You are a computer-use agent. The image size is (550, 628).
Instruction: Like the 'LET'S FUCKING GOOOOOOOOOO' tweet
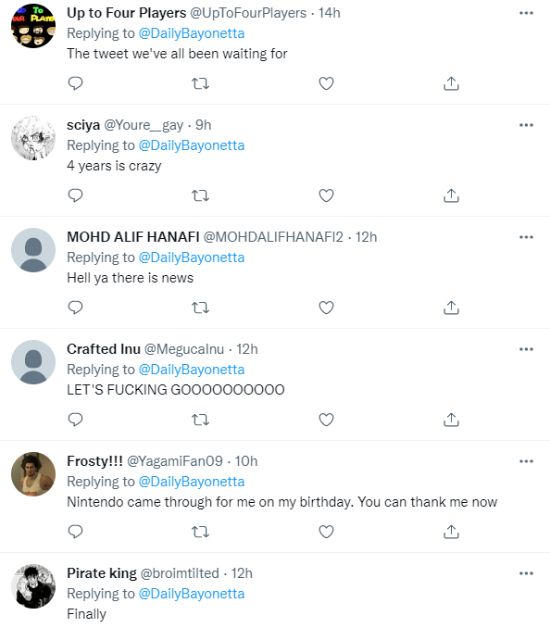(x=326, y=420)
